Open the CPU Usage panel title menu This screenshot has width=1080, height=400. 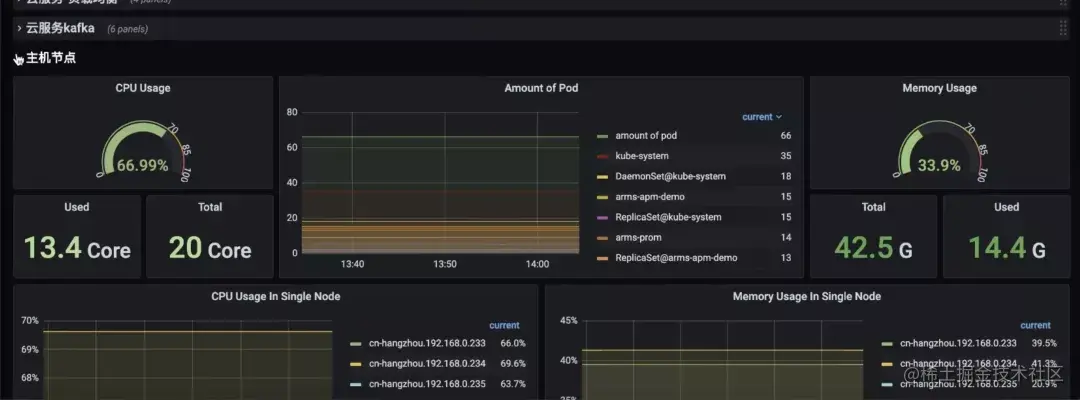(143, 88)
